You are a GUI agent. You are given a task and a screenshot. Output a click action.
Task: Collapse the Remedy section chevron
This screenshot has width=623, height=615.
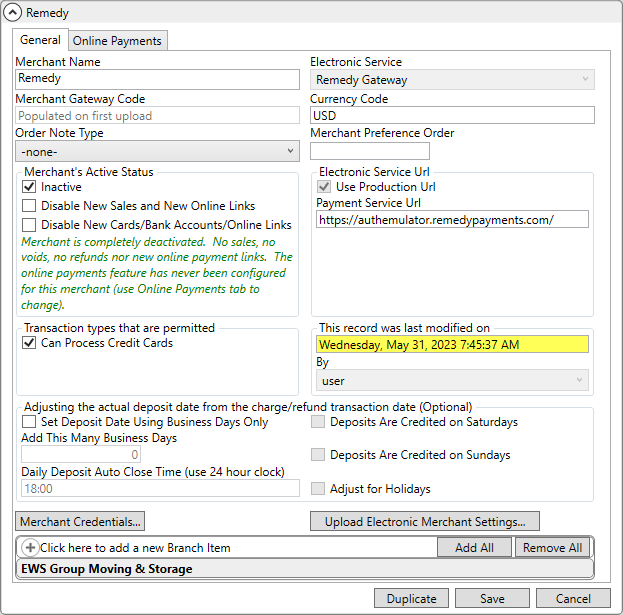(x=12, y=13)
